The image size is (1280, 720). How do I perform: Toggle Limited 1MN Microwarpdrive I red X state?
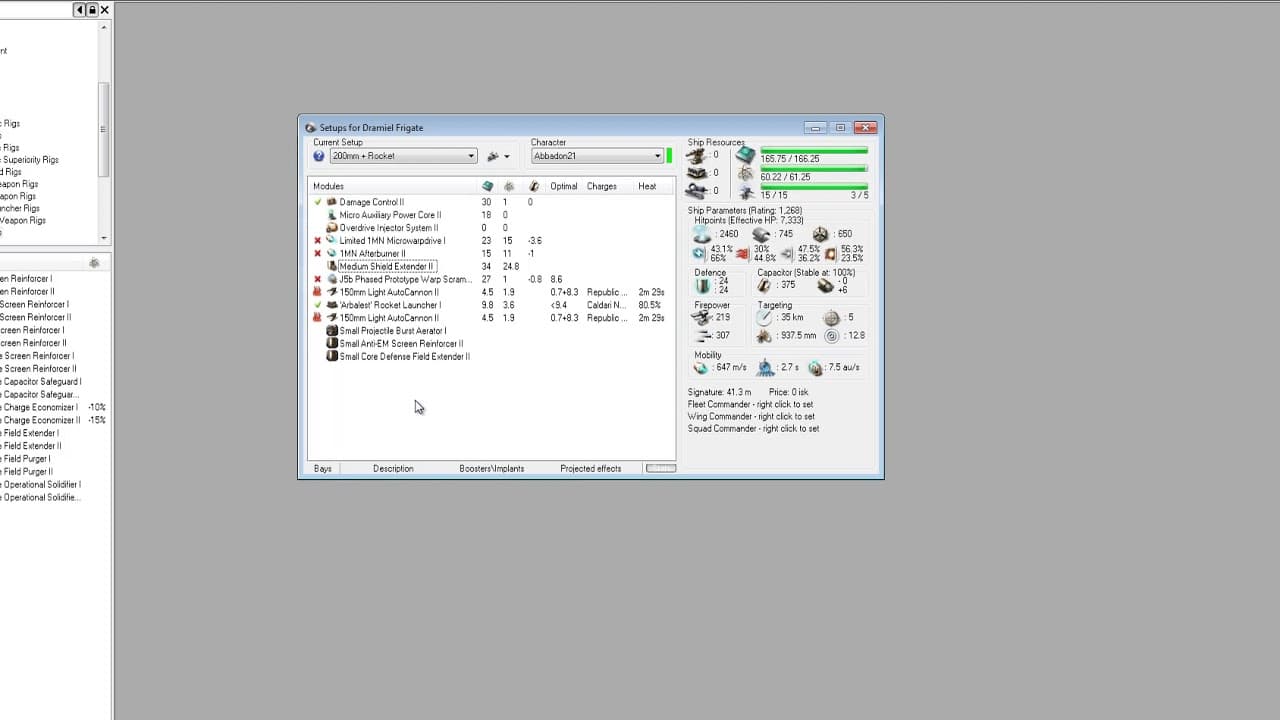click(x=318, y=241)
